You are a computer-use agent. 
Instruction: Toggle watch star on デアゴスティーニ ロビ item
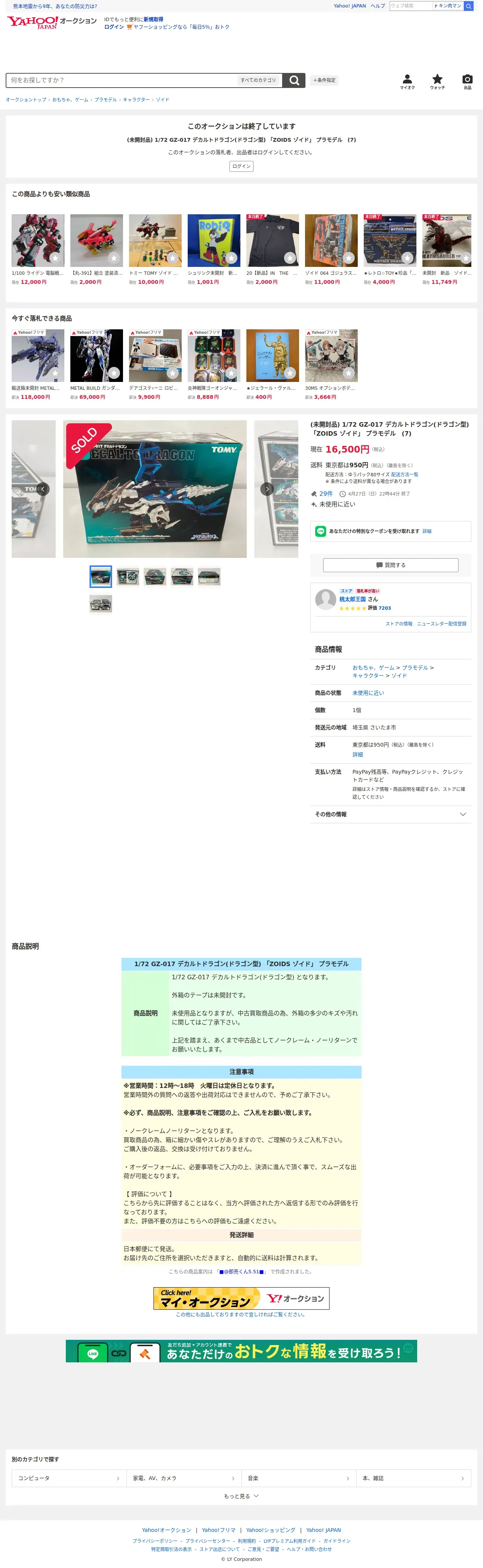[172, 373]
